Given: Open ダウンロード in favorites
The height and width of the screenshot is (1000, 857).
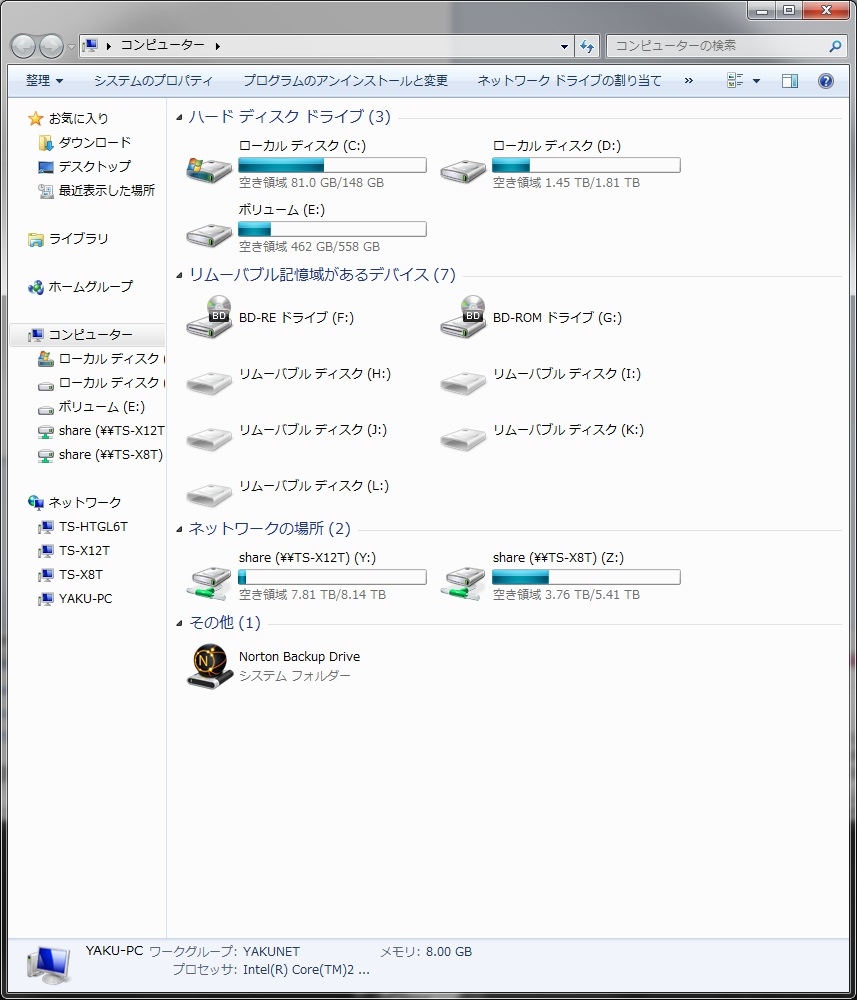Looking at the screenshot, I should (x=94, y=142).
